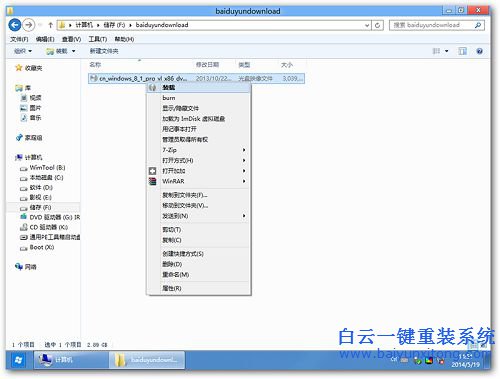Click the Windows Start button
This screenshot has width=500, height=379.
[x=18, y=360]
